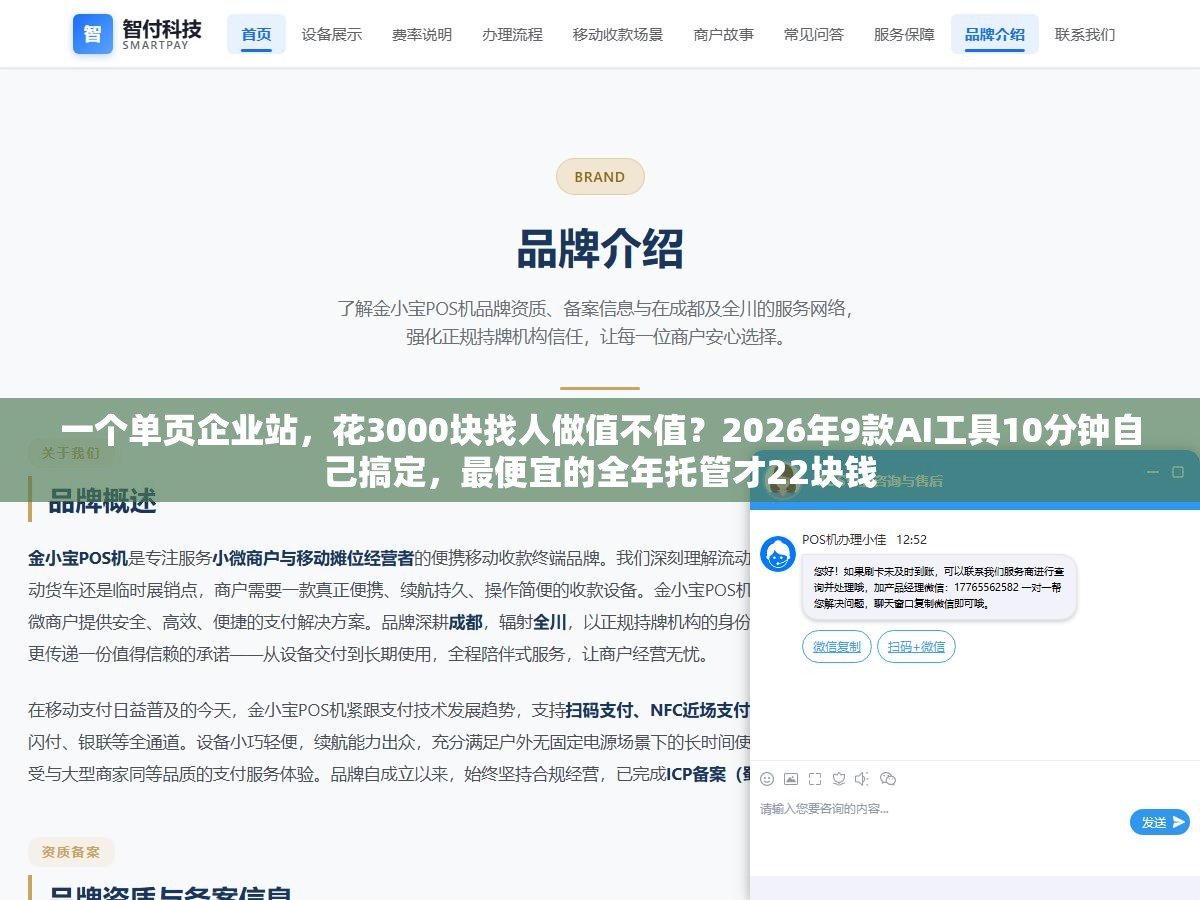Click the 品牌概述 section heading
This screenshot has width=1200, height=900.
pyautogui.click(x=102, y=501)
